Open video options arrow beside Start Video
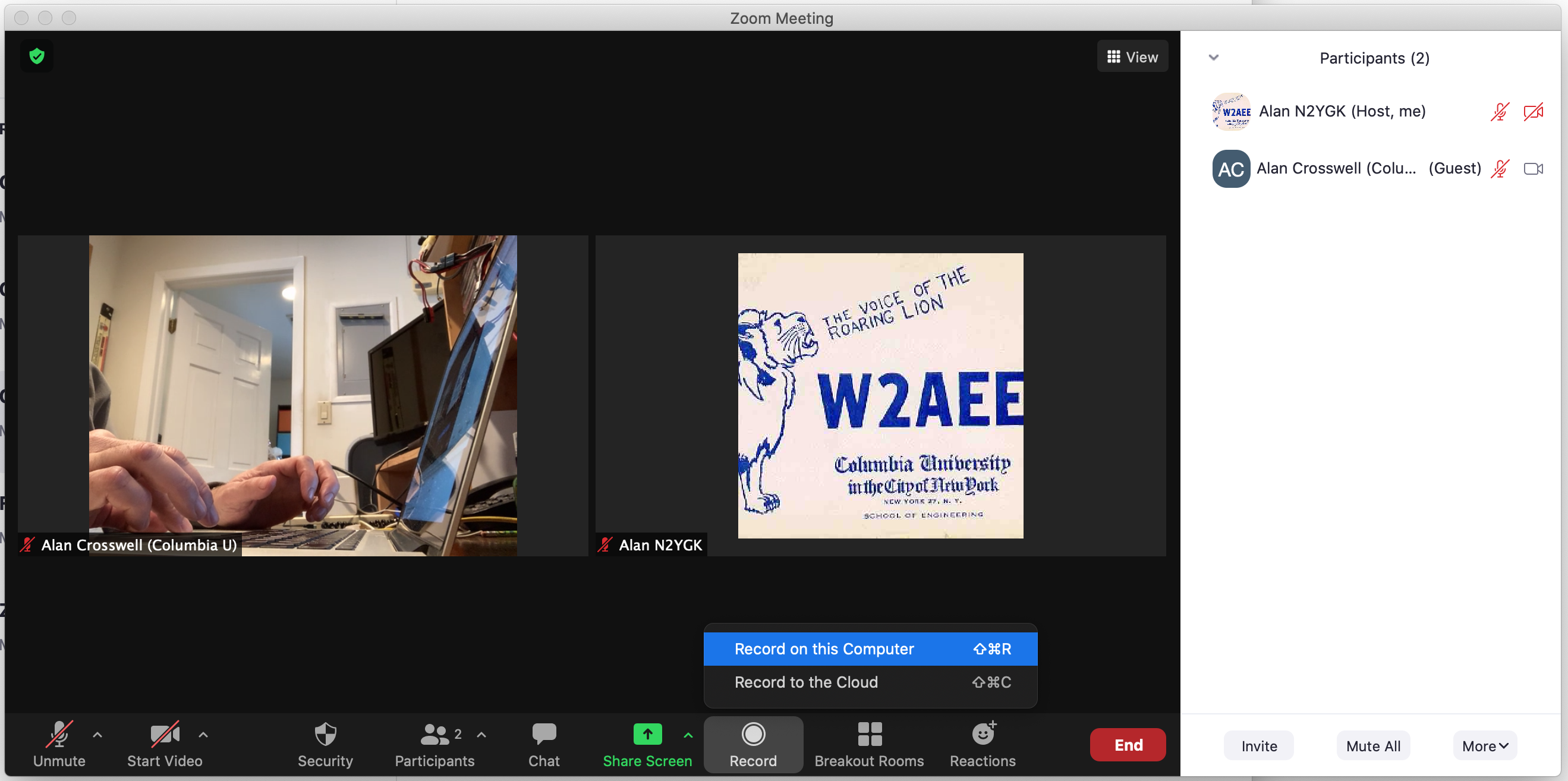 tap(203, 735)
